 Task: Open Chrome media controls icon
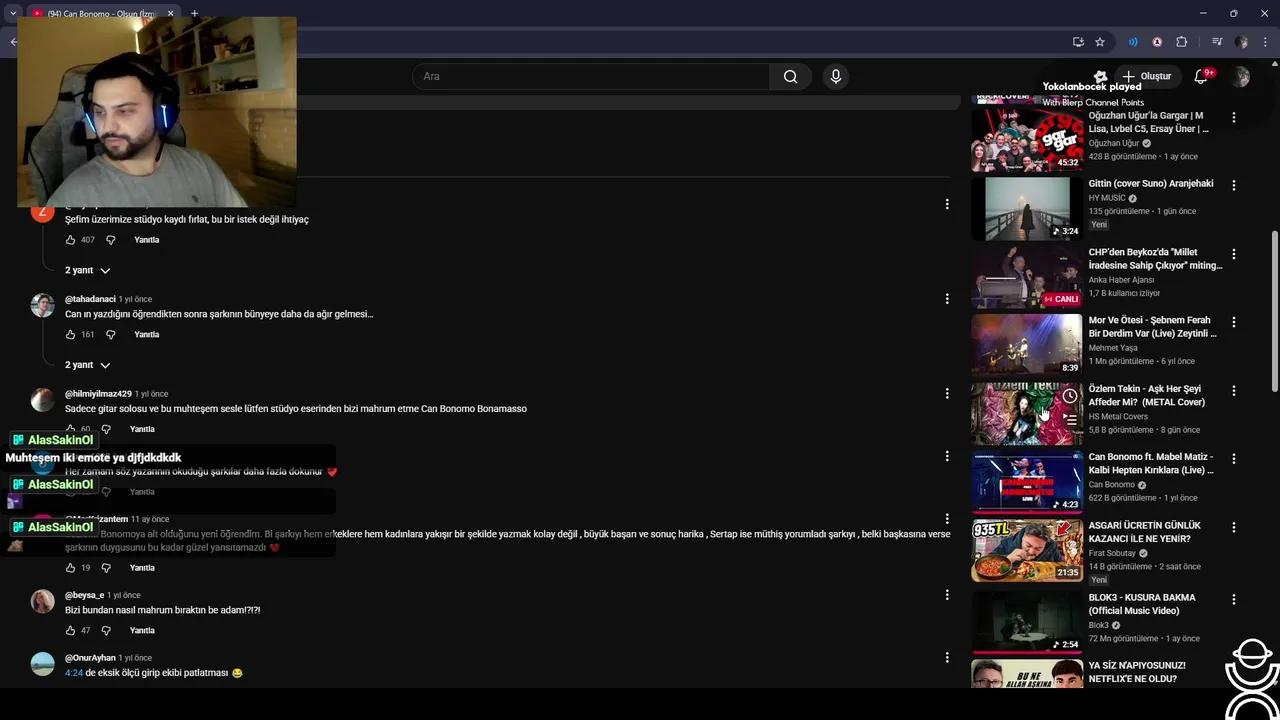(1217, 42)
